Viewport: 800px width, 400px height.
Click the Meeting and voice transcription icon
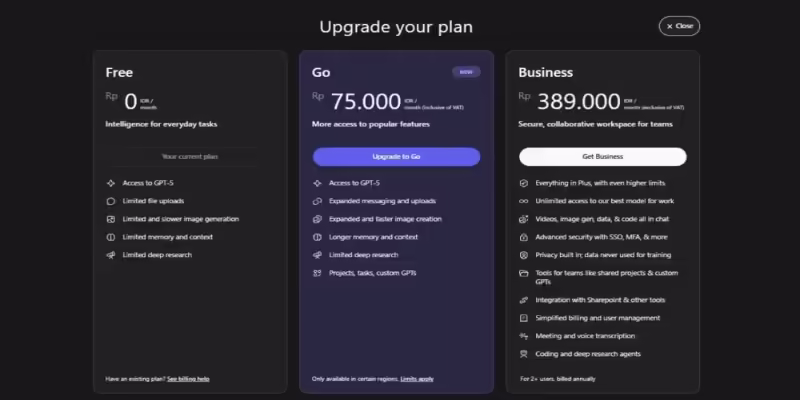pos(524,336)
